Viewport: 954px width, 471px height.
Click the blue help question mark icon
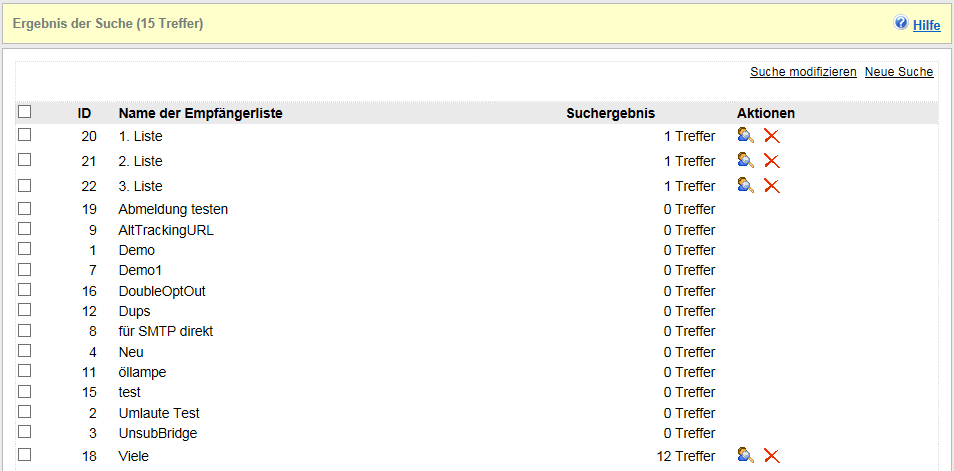tap(901, 23)
